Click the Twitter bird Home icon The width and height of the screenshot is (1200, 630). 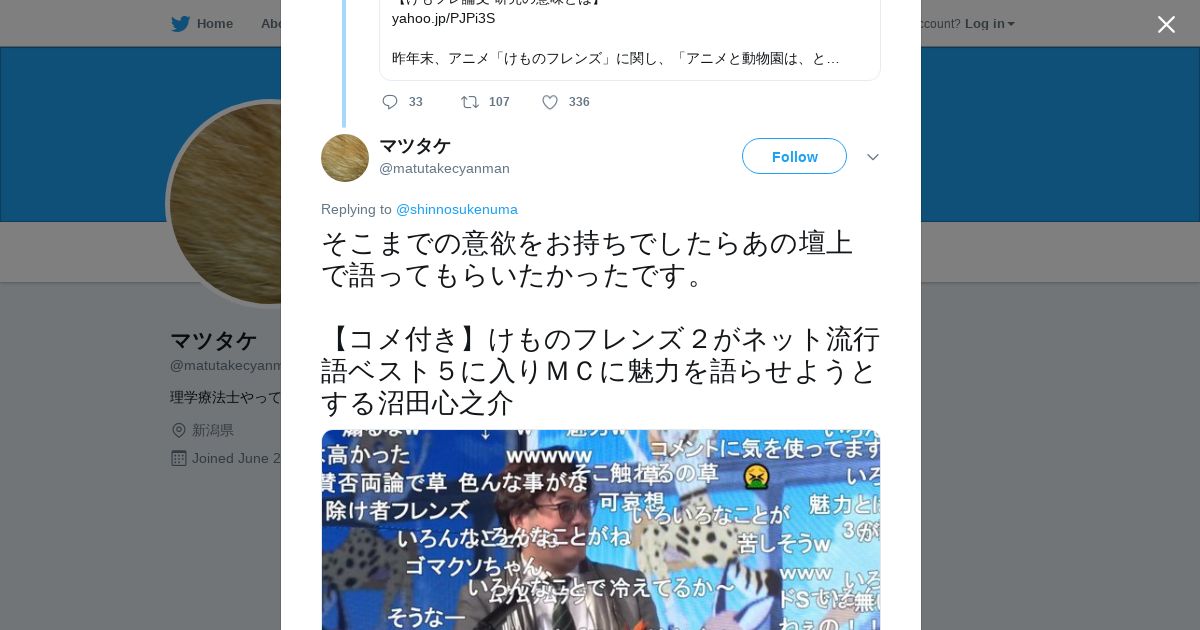point(180,24)
